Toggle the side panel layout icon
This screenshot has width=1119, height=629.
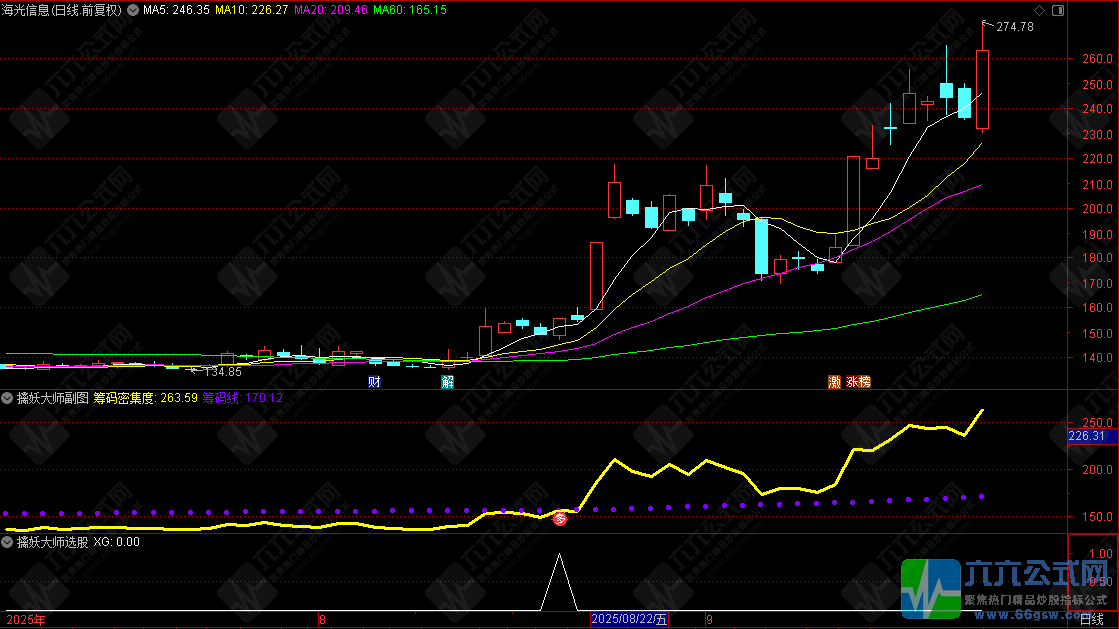coord(1058,10)
